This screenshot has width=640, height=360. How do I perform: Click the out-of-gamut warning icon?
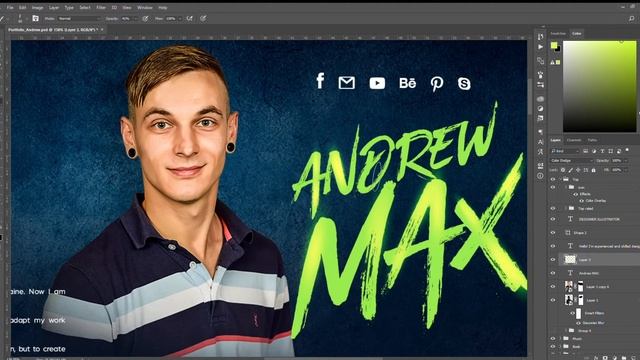553,62
